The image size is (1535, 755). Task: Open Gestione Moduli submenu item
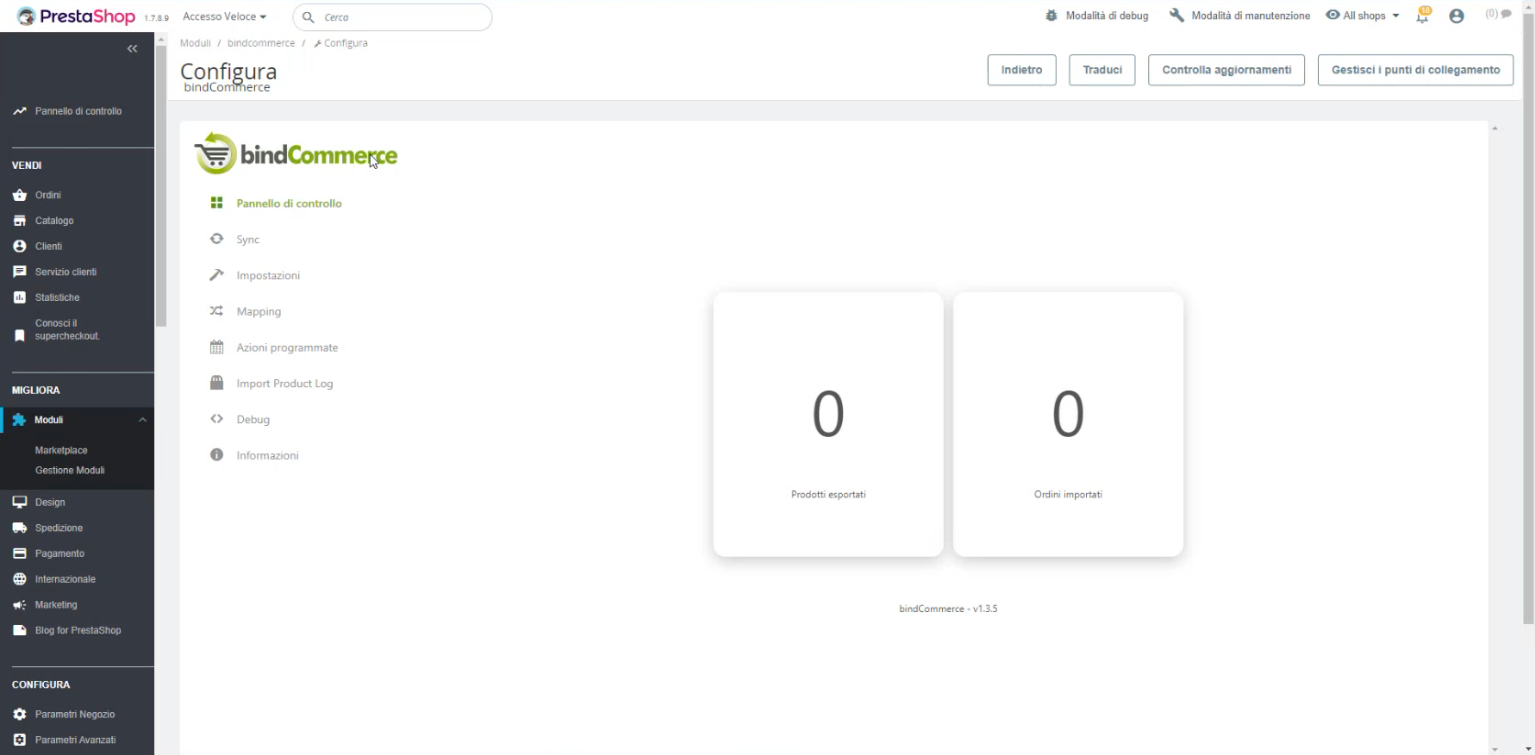pos(70,470)
